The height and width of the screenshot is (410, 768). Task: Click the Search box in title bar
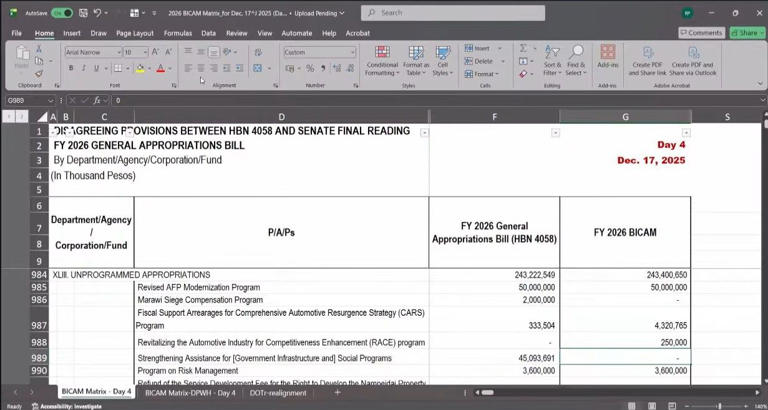[453, 13]
